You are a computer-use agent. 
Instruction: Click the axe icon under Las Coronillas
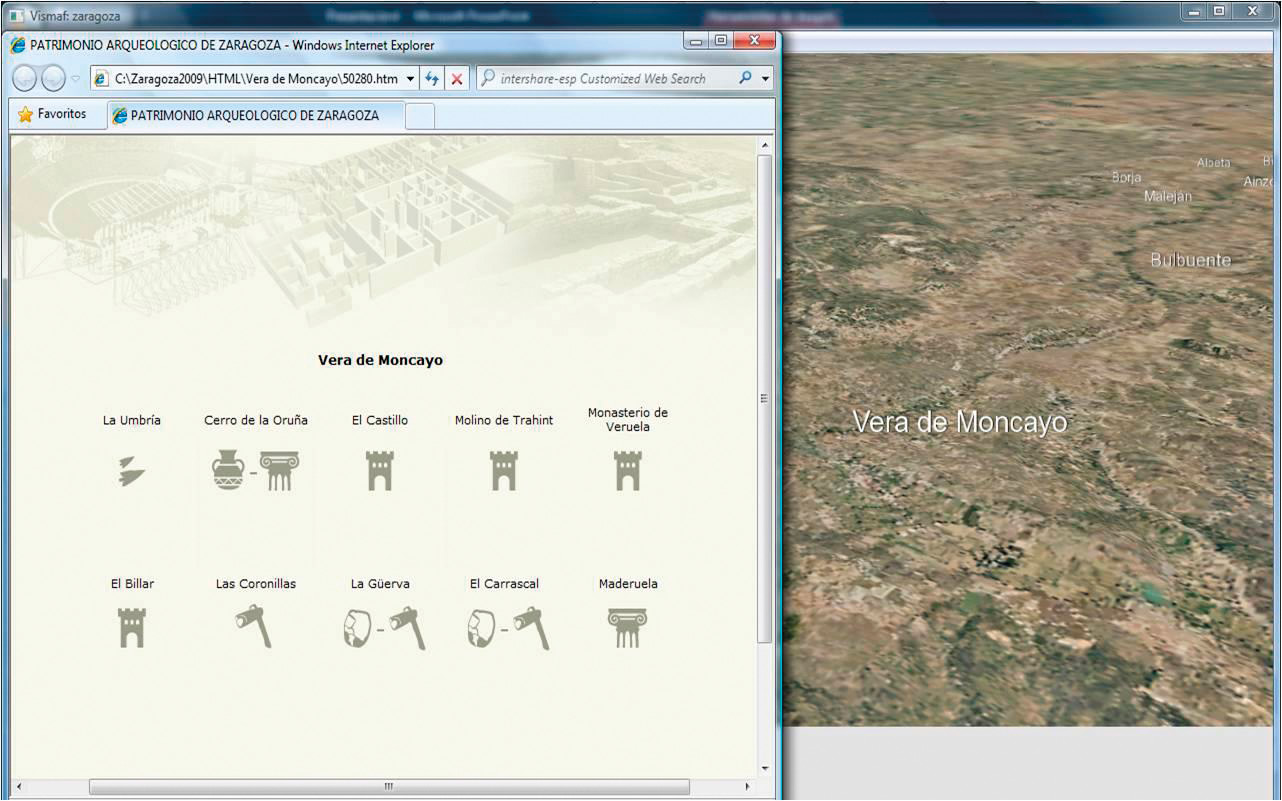[x=255, y=627]
